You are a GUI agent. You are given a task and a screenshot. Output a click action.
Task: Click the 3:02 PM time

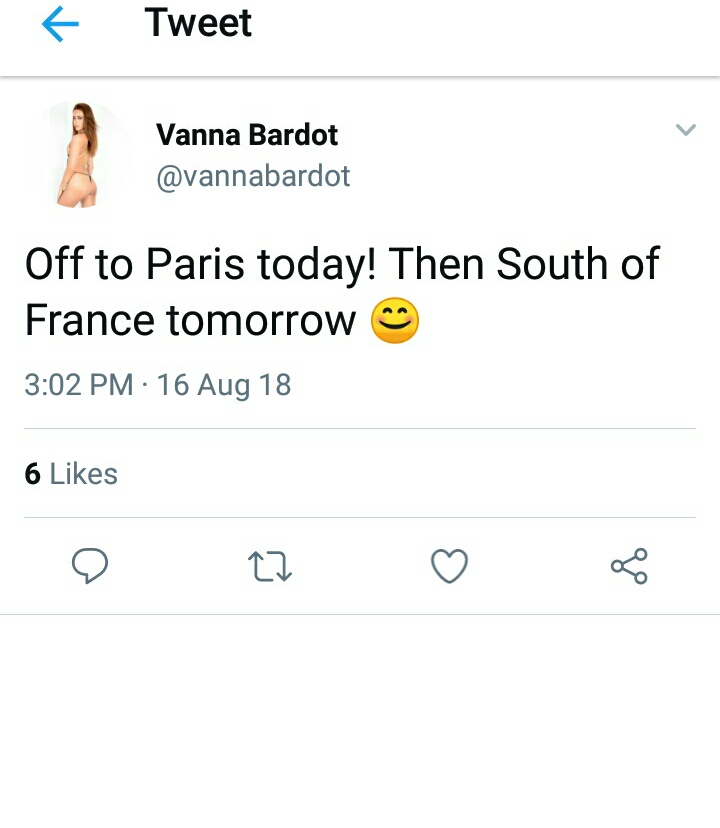79,385
